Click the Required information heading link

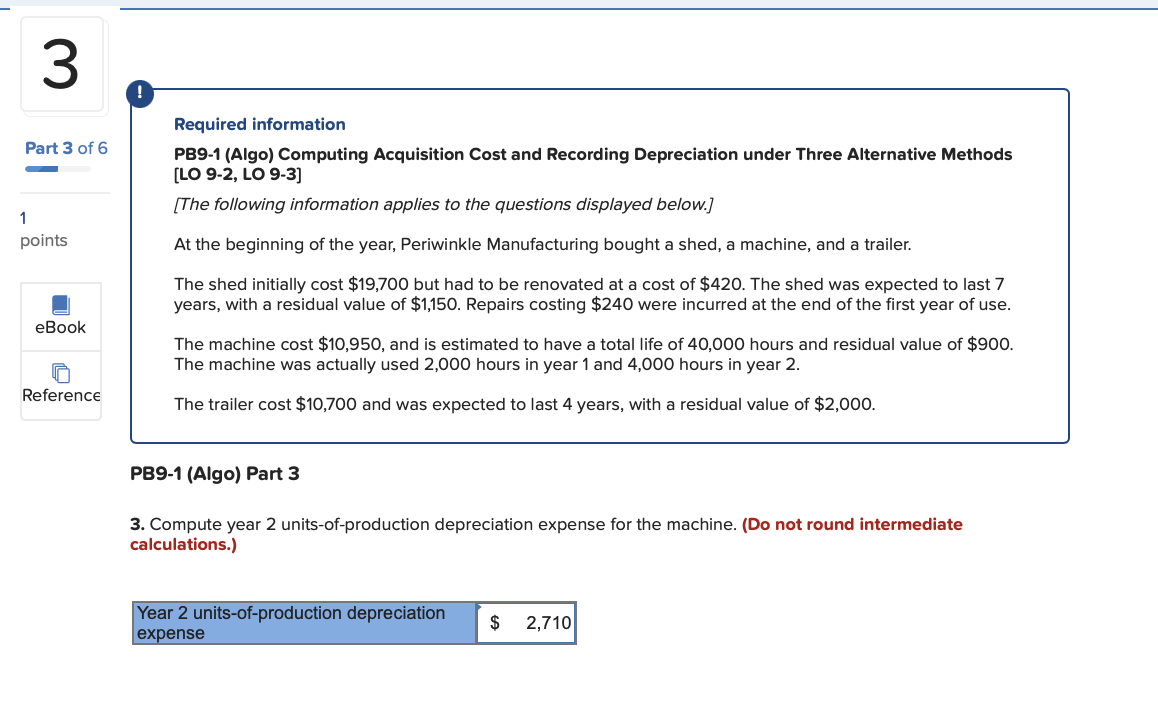point(259,124)
